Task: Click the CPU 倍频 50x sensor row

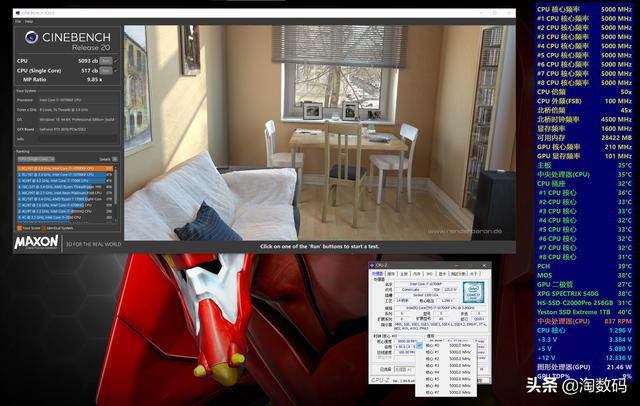Action: pyautogui.click(x=584, y=92)
